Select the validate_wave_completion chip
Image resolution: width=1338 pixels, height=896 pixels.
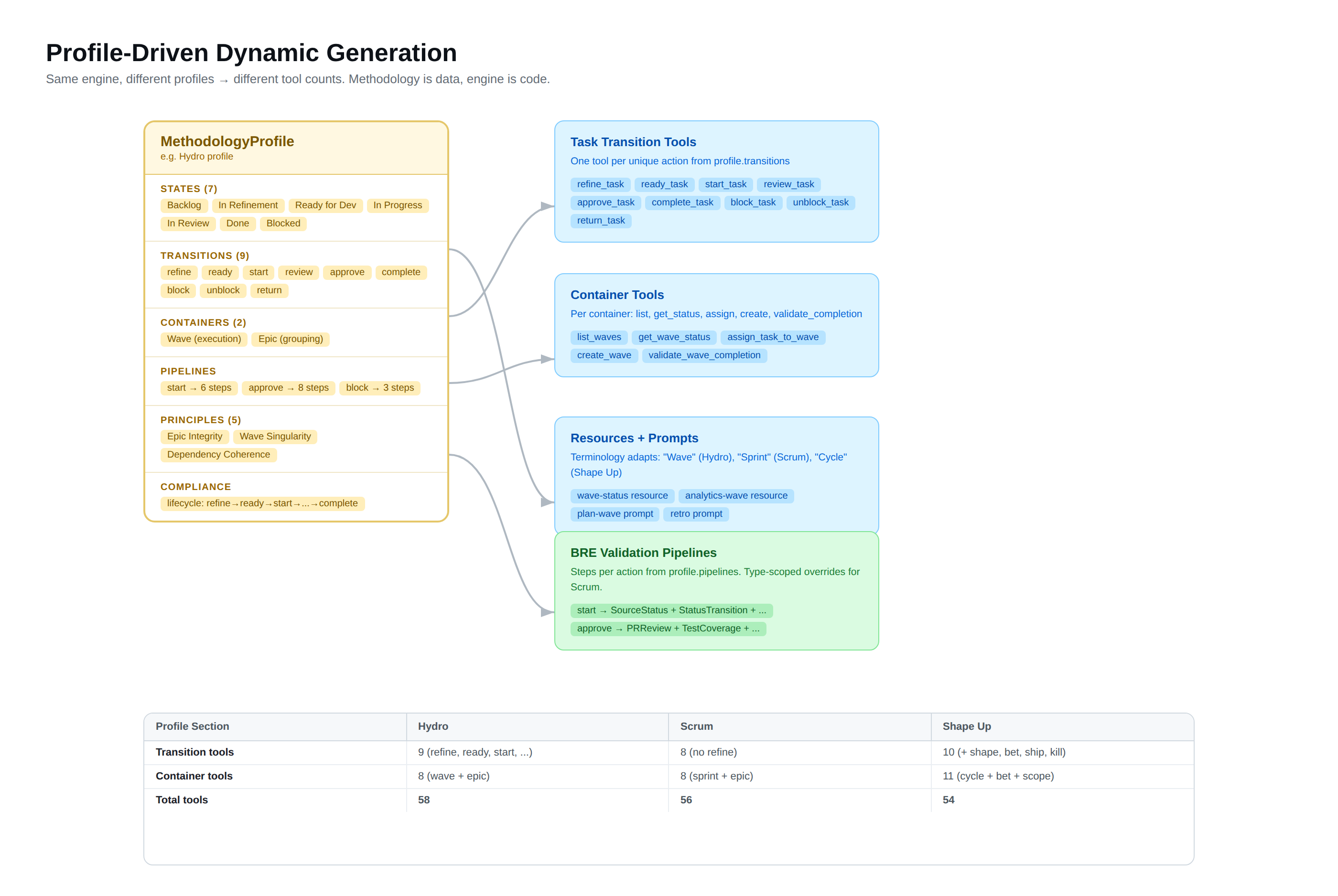pos(704,355)
